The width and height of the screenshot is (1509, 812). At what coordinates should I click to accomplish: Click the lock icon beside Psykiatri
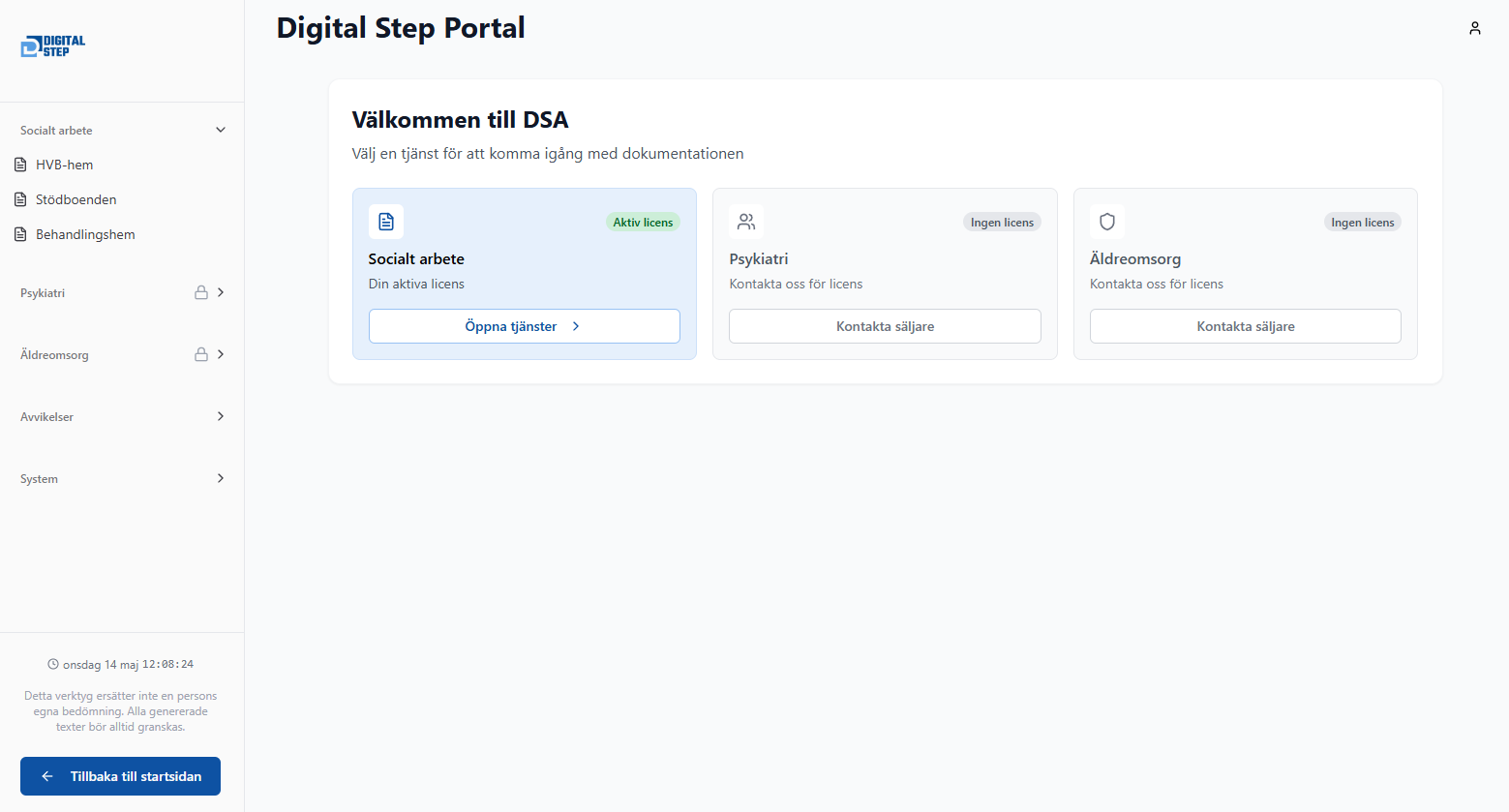coord(201,292)
